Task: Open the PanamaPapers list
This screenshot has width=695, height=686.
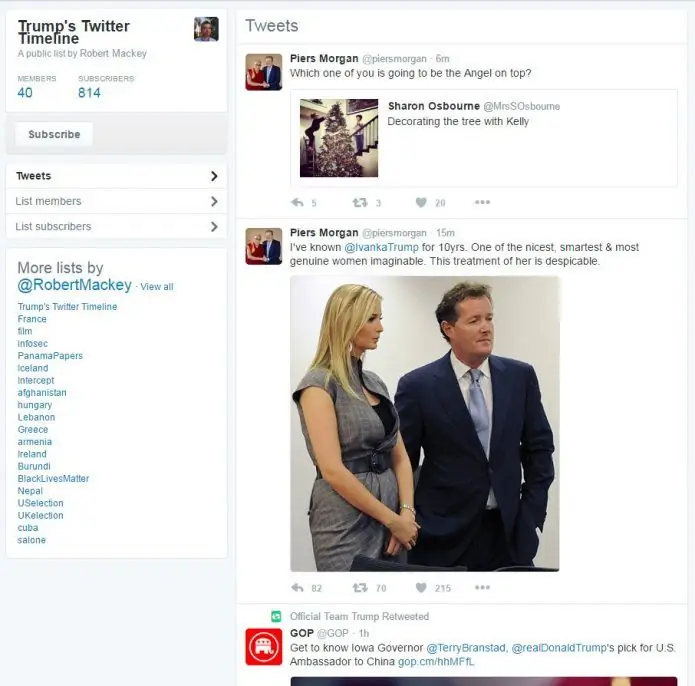Action: click(50, 356)
